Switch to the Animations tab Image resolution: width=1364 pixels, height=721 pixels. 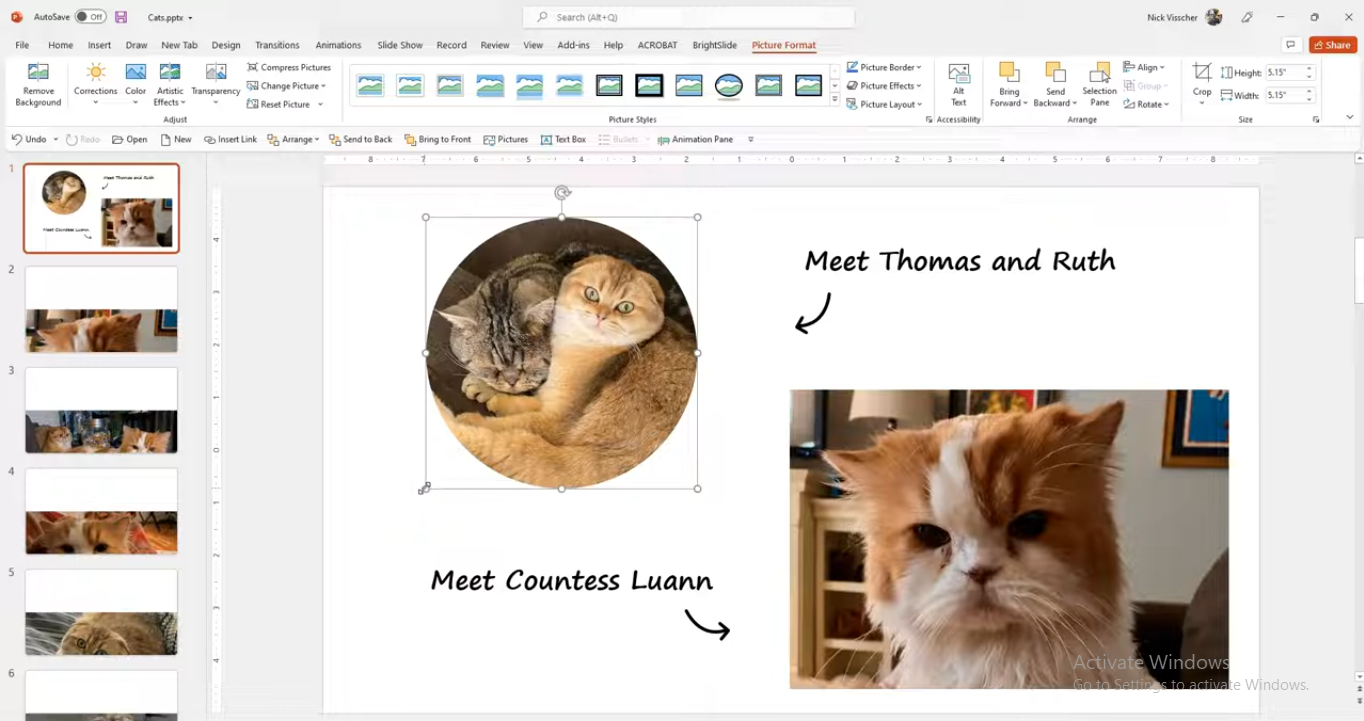coord(338,45)
